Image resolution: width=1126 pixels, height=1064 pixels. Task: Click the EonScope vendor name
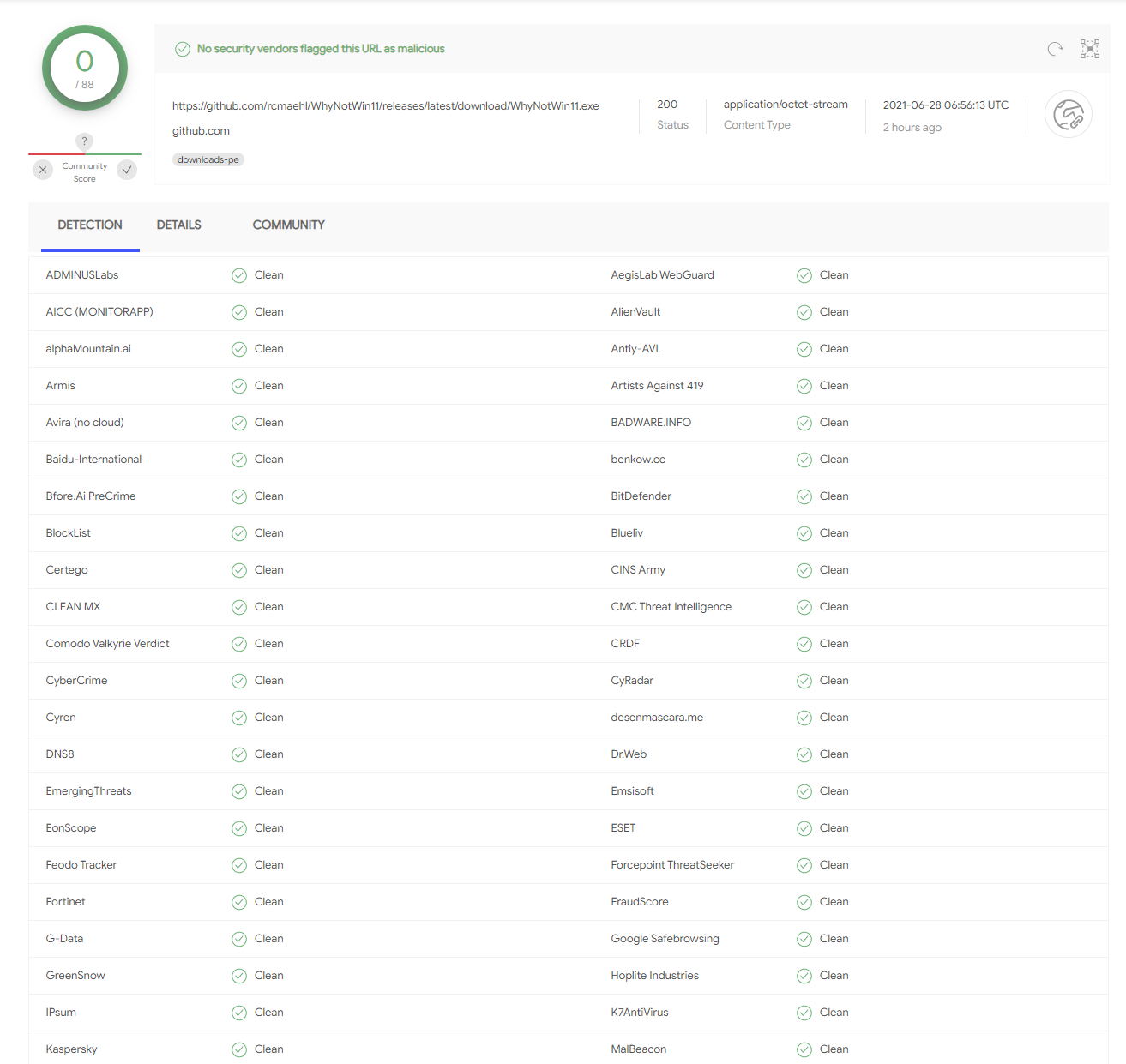71,828
